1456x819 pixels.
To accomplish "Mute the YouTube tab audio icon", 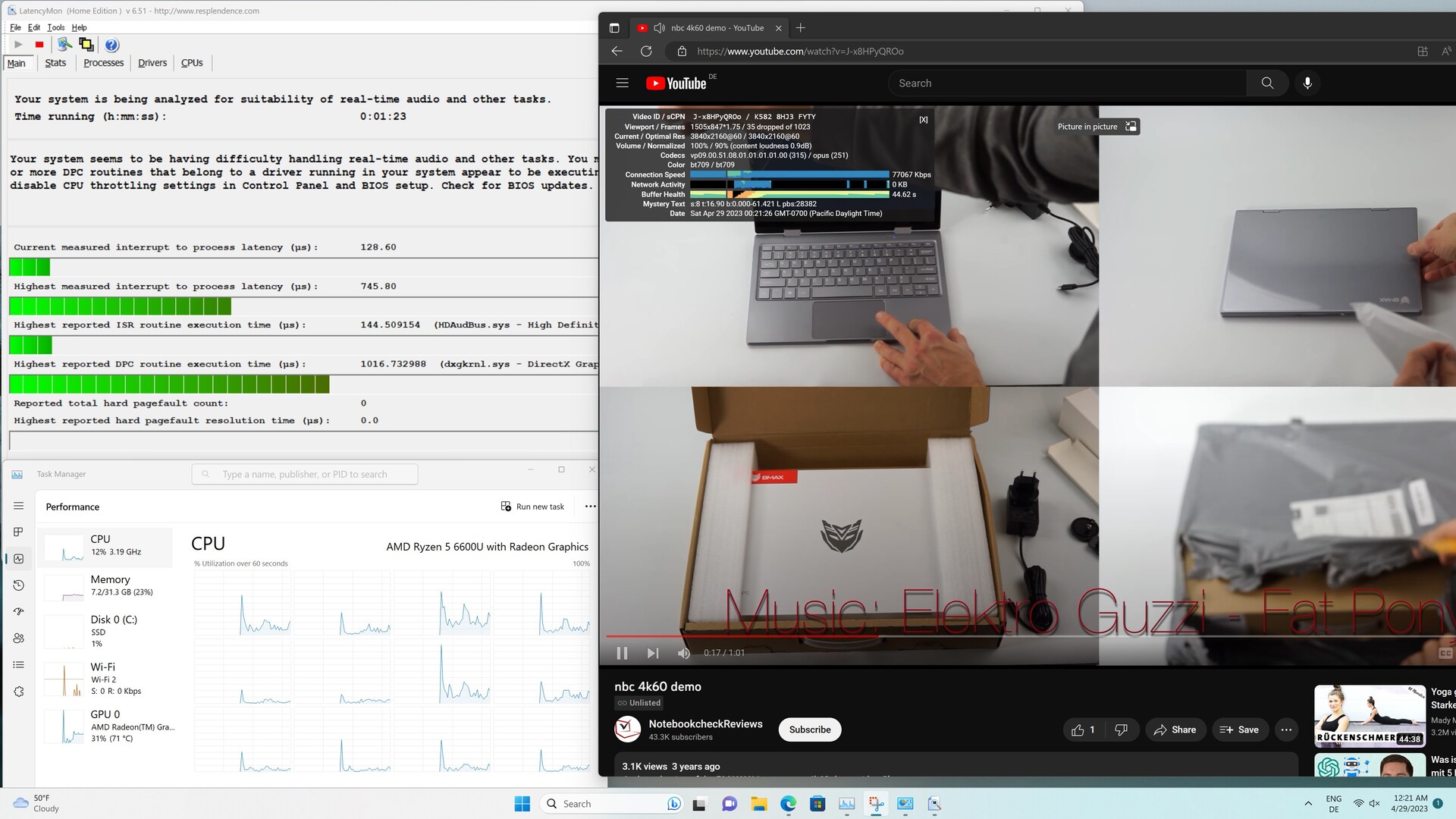I will click(x=659, y=28).
